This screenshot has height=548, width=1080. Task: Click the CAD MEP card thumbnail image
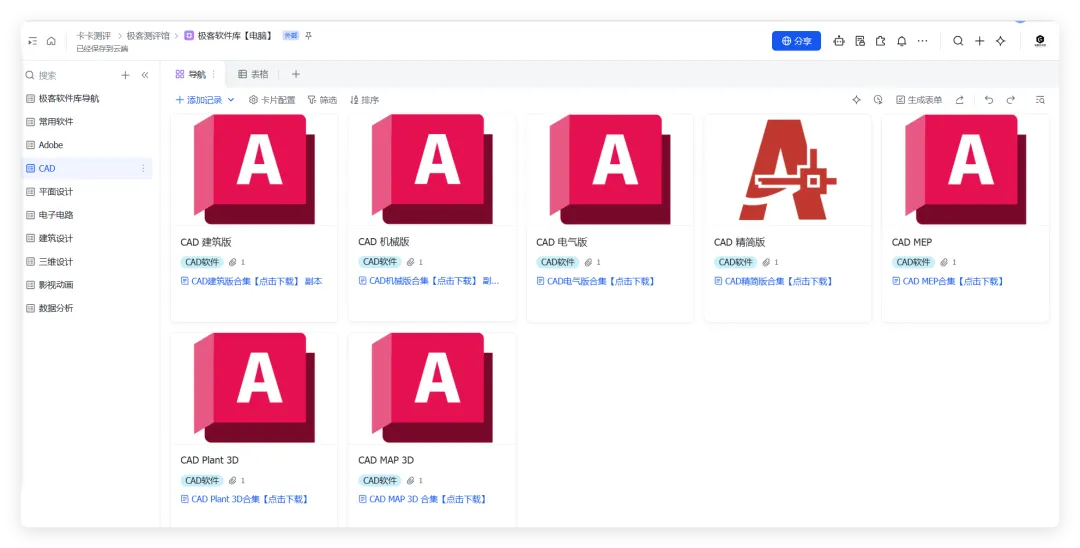point(966,169)
